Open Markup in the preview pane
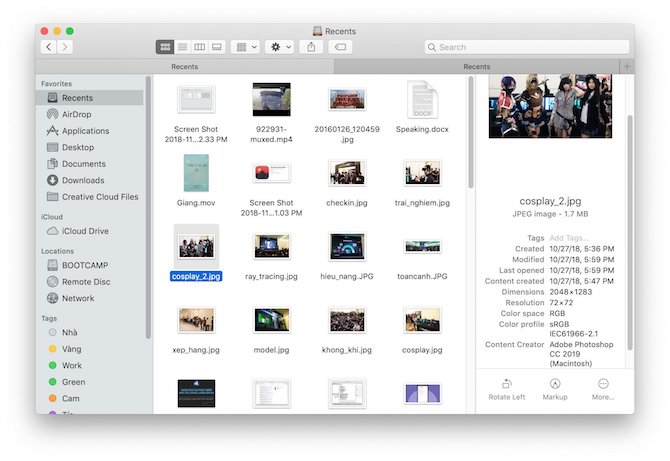Image resolution: width=670 pixels, height=461 pixels. coord(554,389)
